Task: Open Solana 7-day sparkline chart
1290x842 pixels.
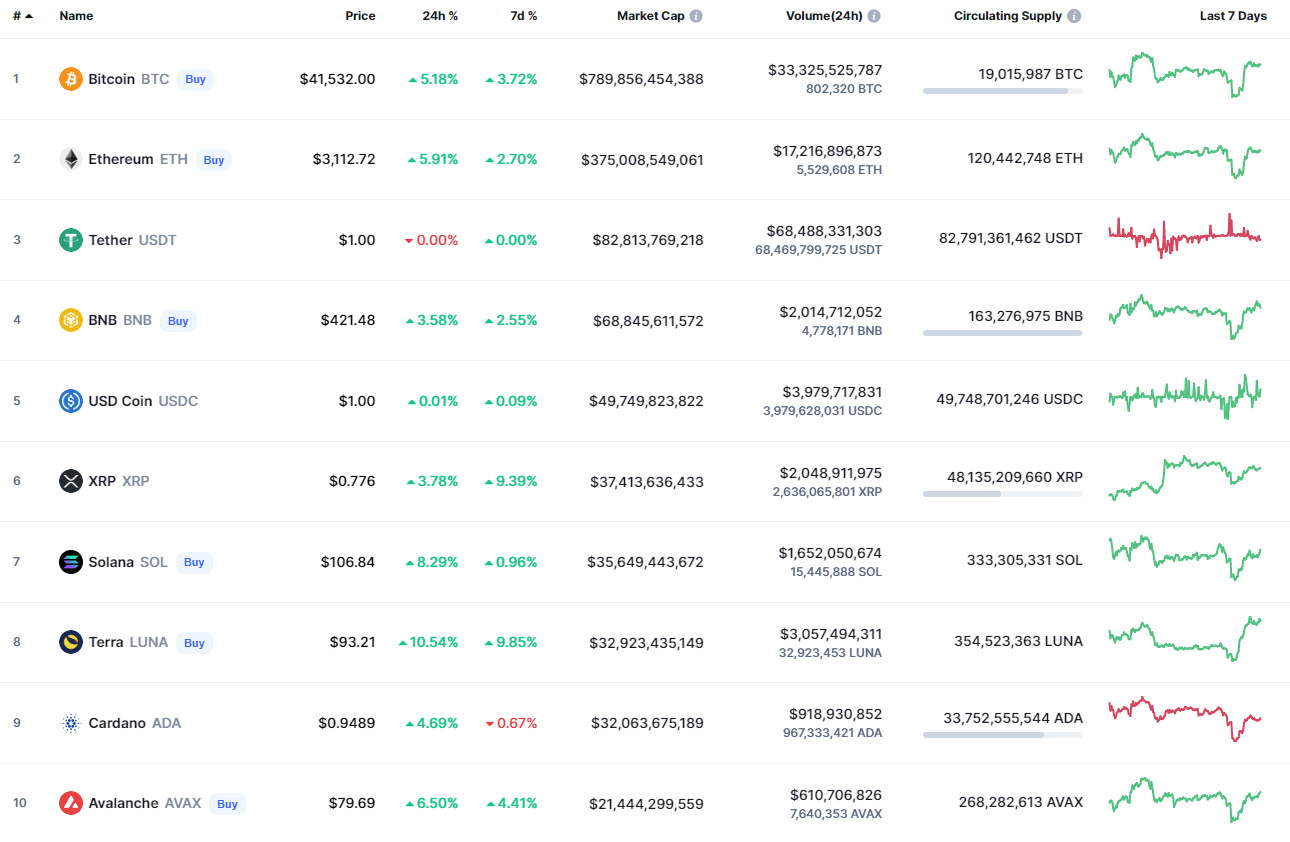Action: click(1185, 558)
